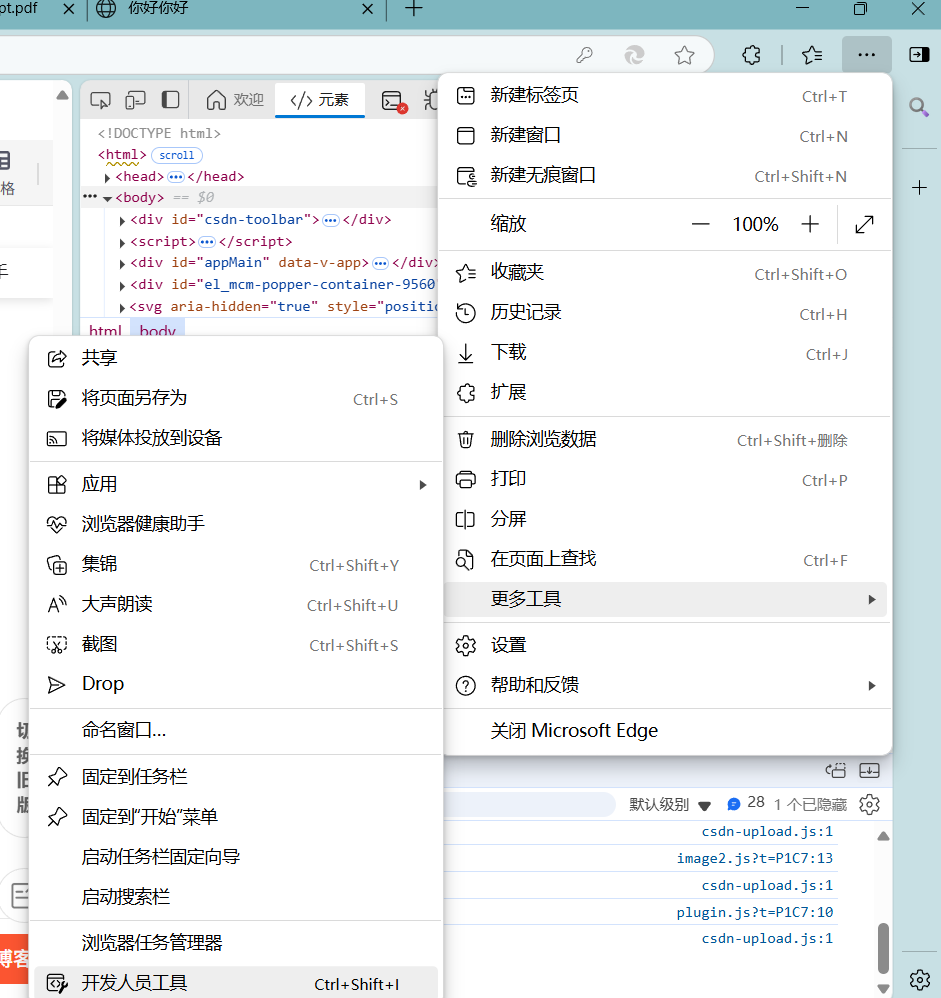
Task: Select 新建标签页 menu item
Action: (x=665, y=95)
